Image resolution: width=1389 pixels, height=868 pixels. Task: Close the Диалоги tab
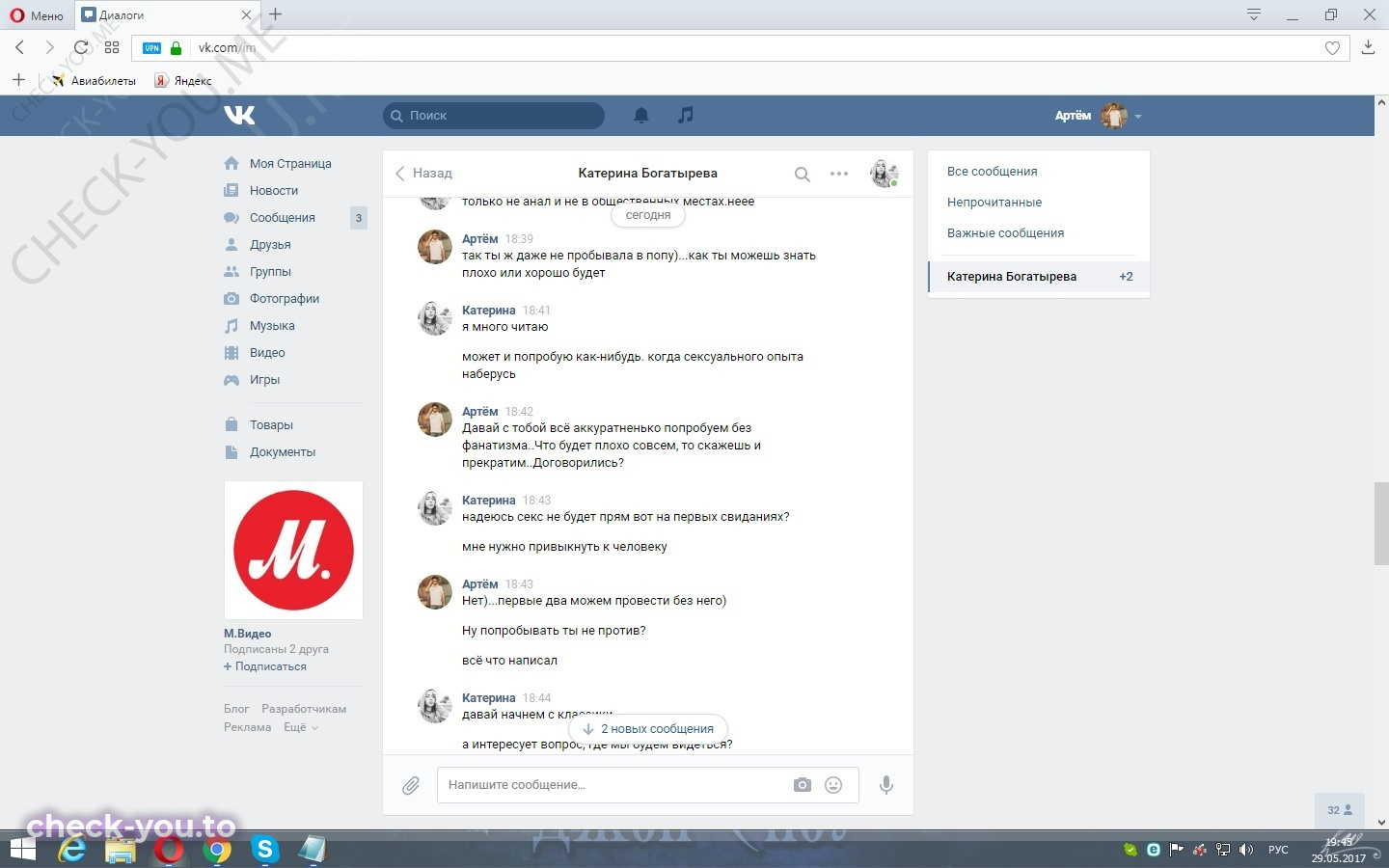246,15
